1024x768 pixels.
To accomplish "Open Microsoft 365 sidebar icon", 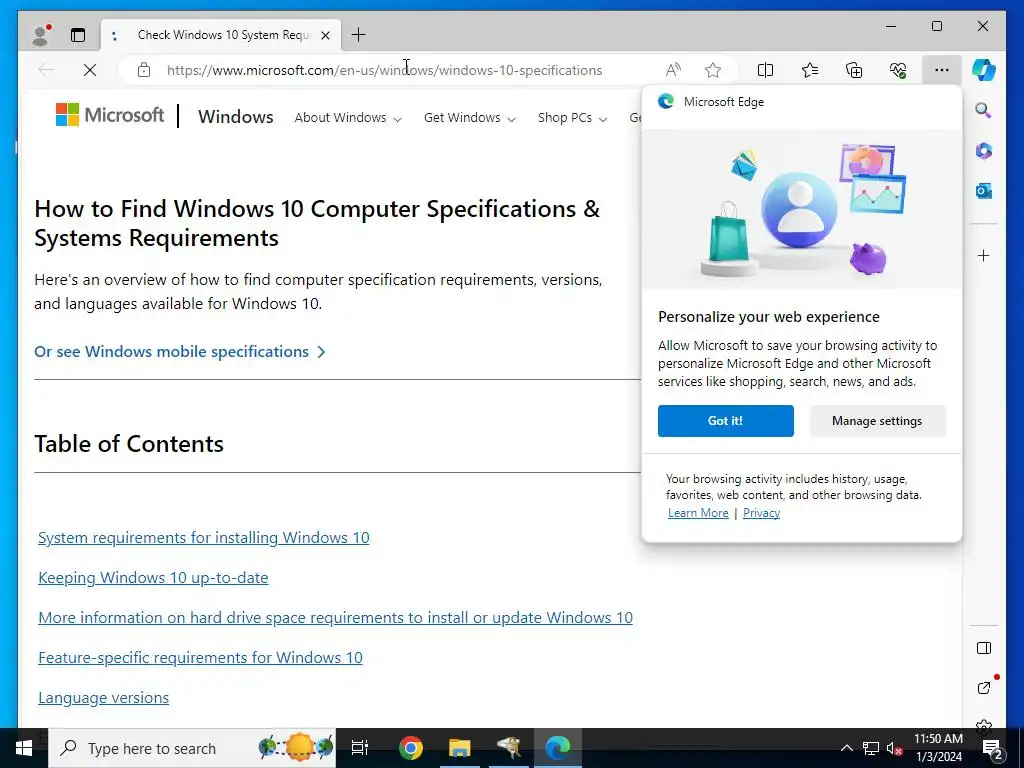I will click(984, 151).
